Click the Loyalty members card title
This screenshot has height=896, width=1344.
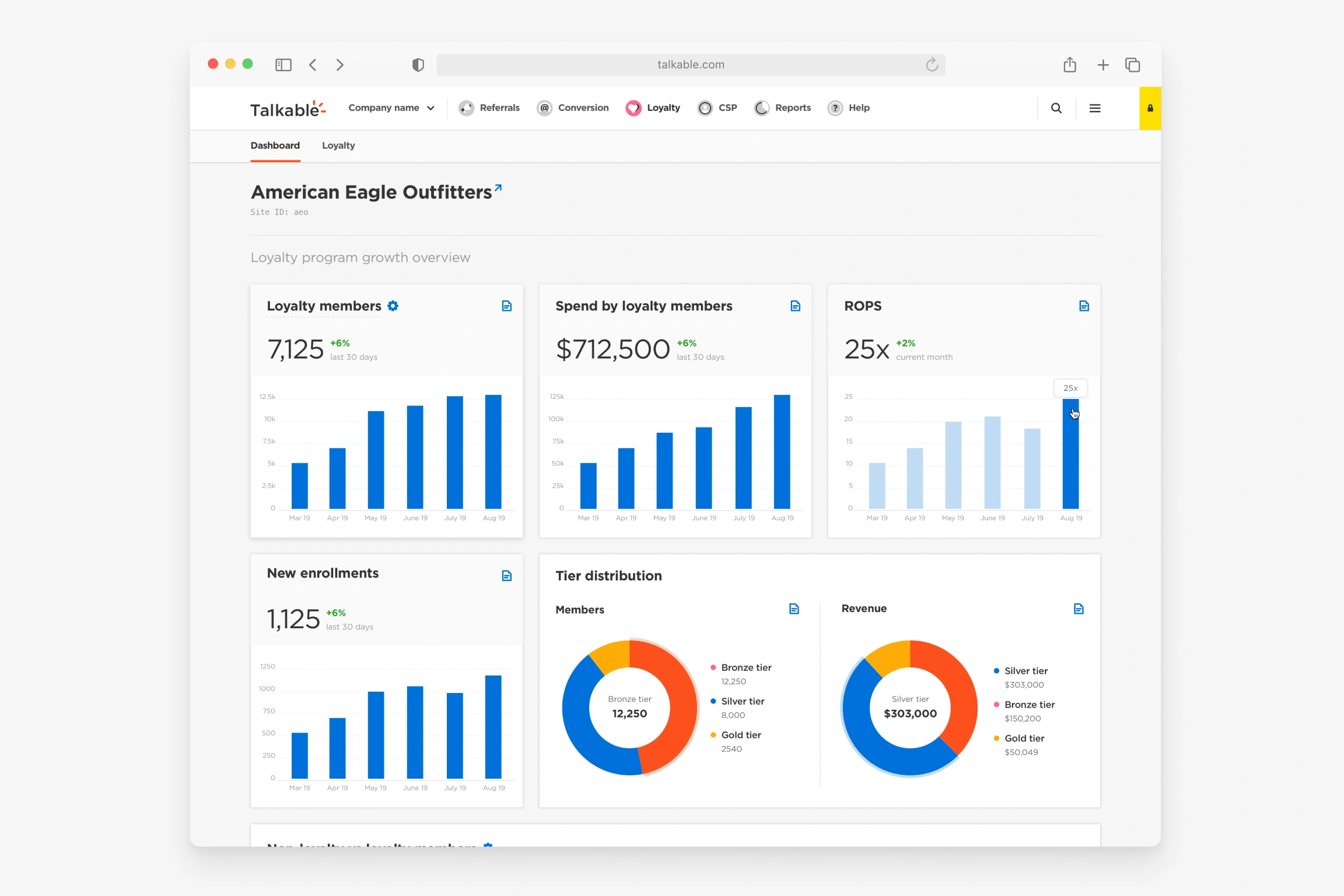click(x=324, y=306)
